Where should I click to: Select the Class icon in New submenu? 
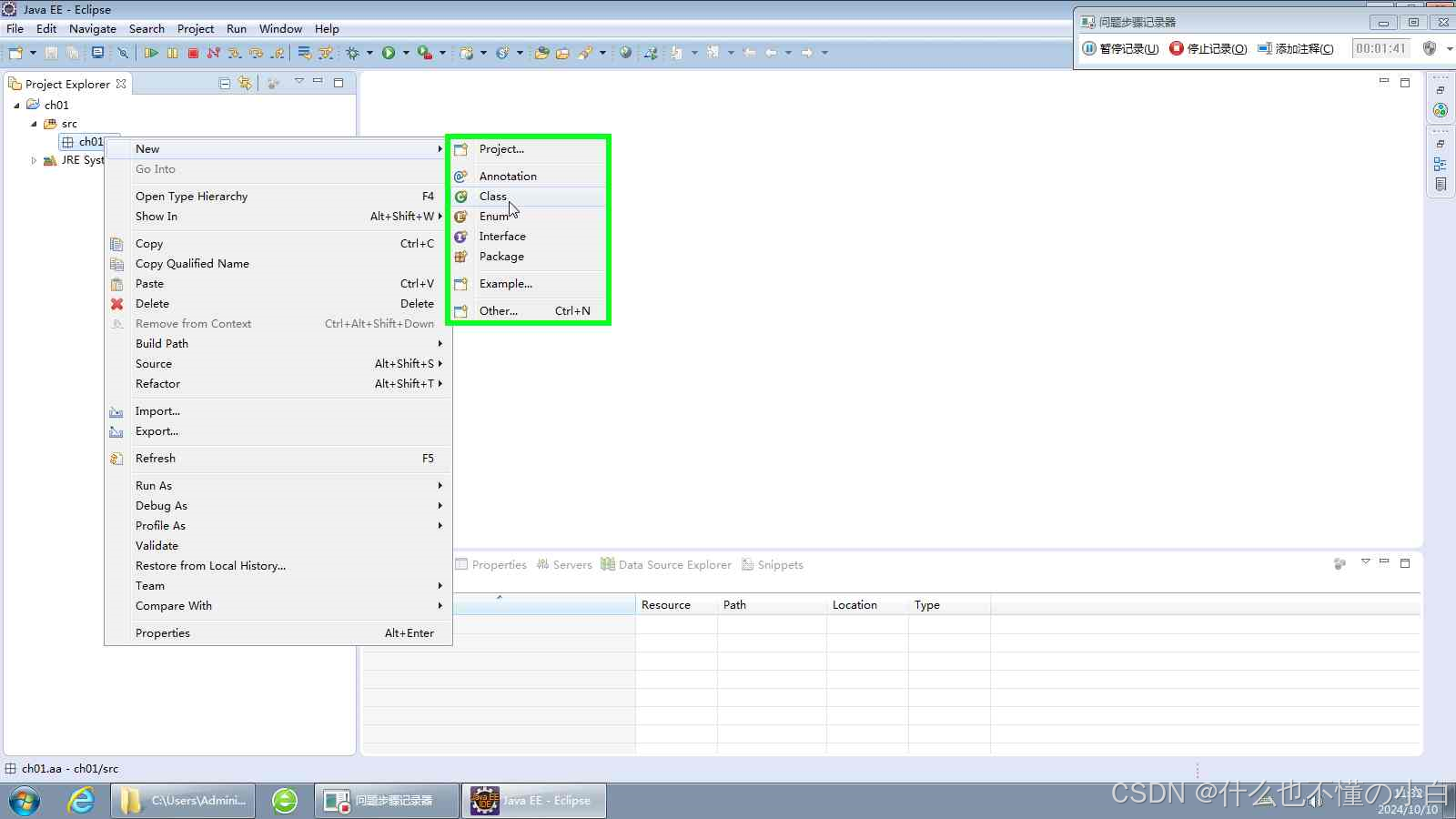(x=461, y=197)
